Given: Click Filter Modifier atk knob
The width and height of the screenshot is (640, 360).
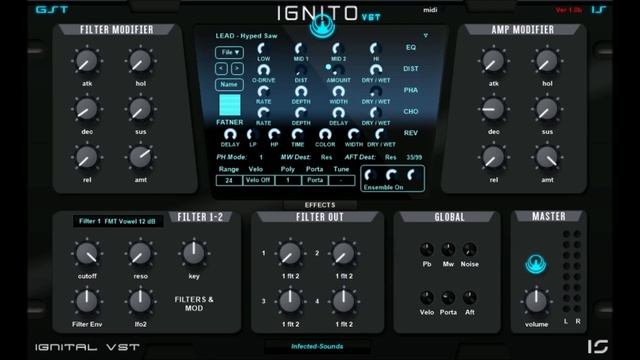Looking at the screenshot, I should (x=87, y=61).
